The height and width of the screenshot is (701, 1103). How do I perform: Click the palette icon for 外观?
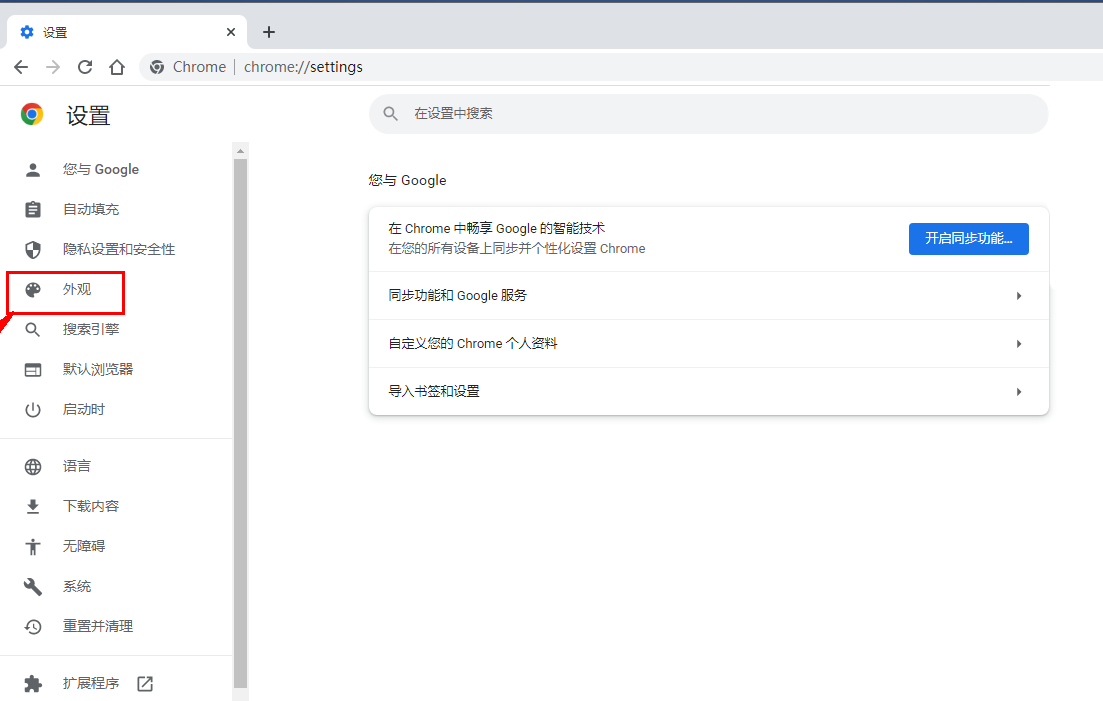coord(33,290)
